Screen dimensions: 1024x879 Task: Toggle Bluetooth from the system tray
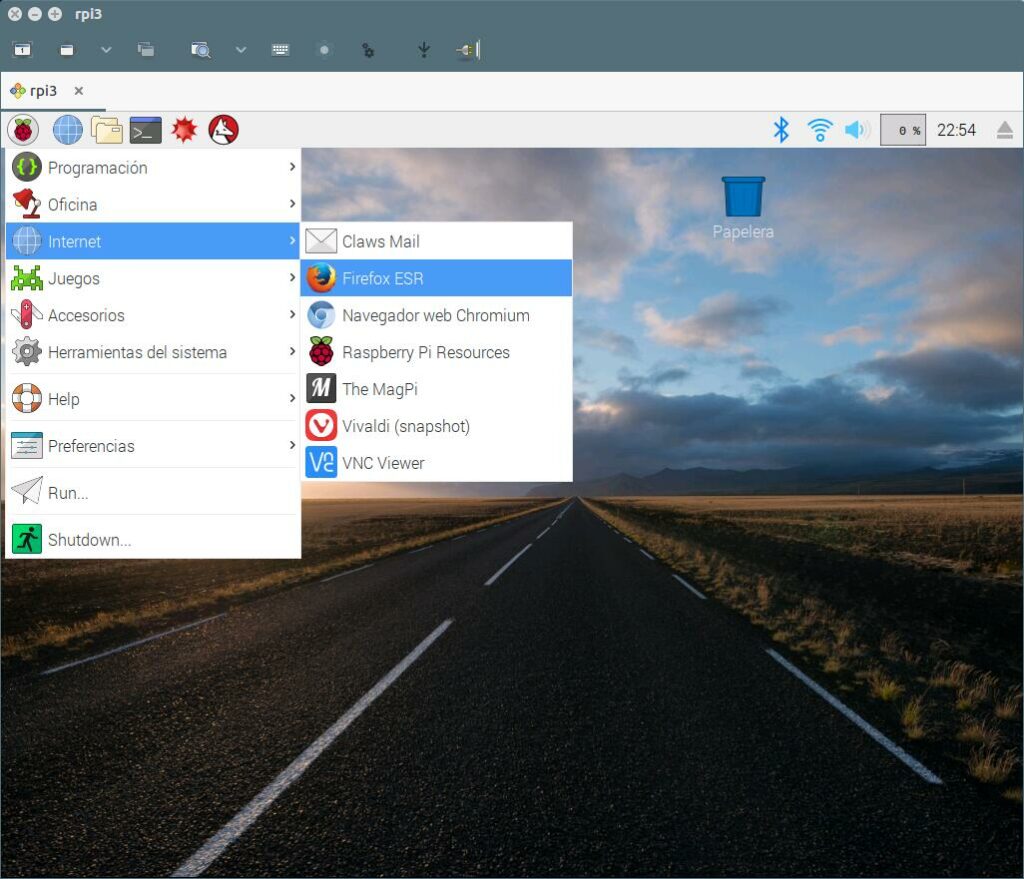[782, 129]
